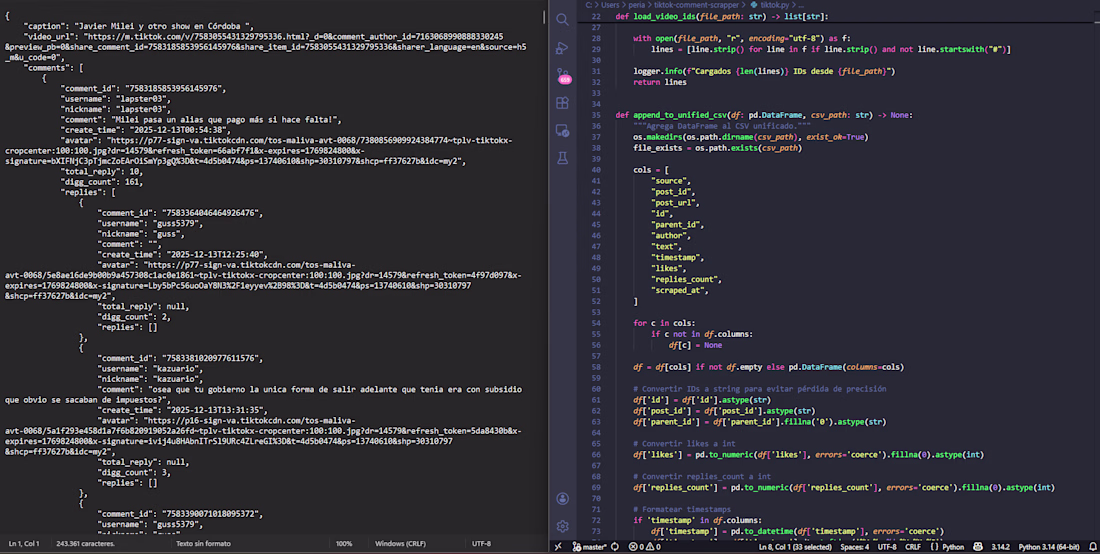Change indentation via Spaces: 4
Image resolution: width=1100 pixels, height=554 pixels.
[x=854, y=547]
